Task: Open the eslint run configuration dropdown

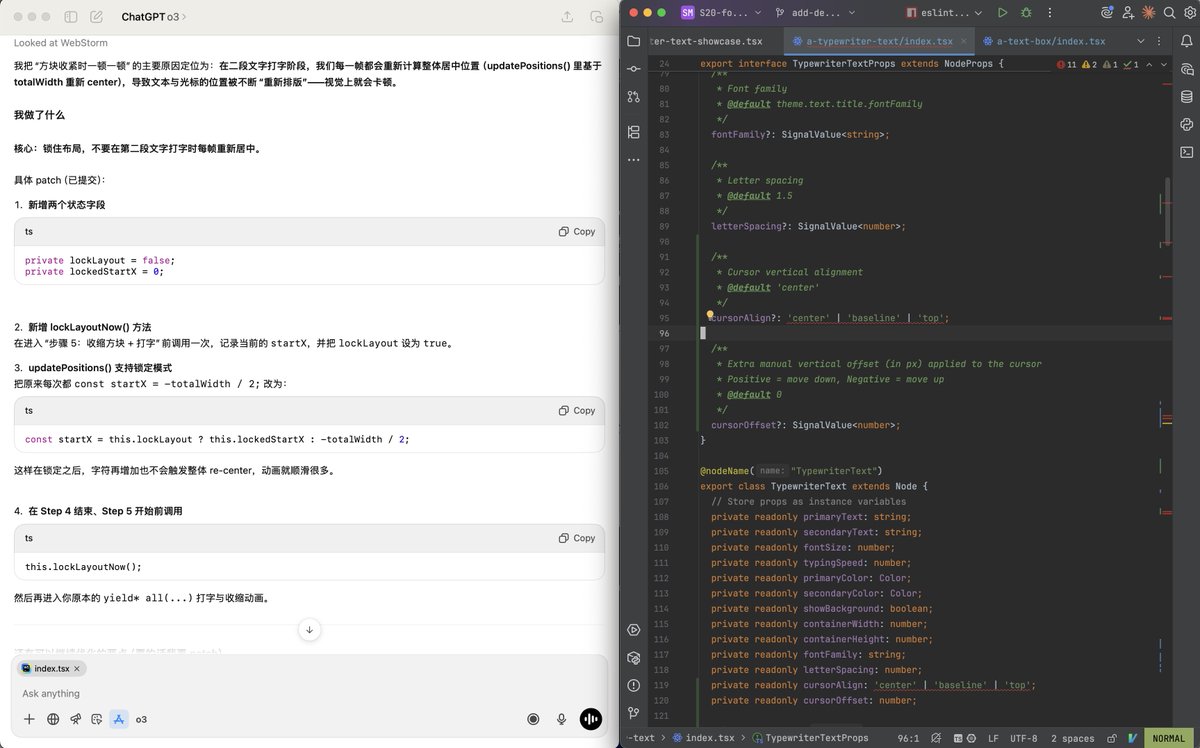Action: (x=942, y=13)
